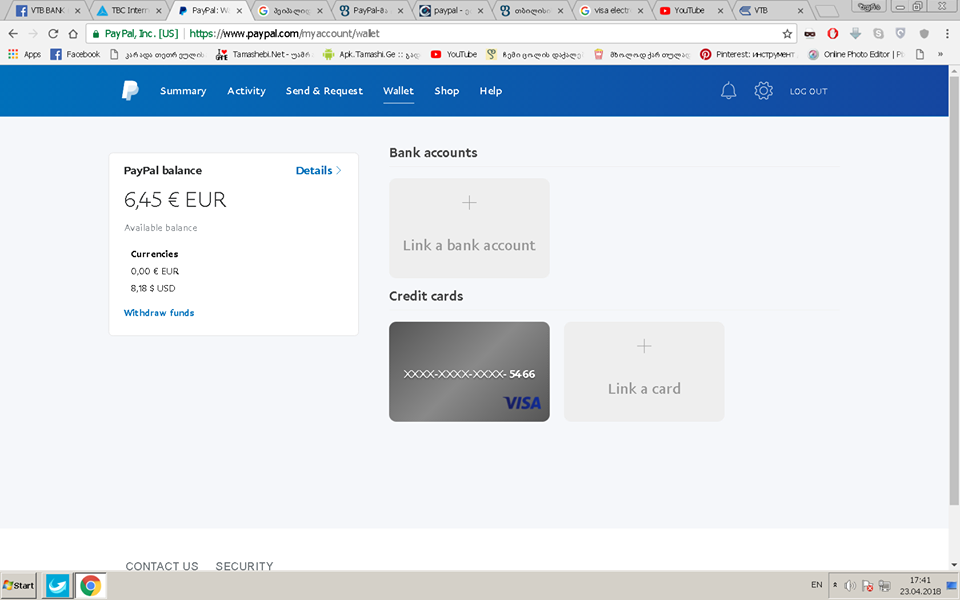Click the download arrow extension icon
This screenshot has height=600, width=960.
(855, 34)
